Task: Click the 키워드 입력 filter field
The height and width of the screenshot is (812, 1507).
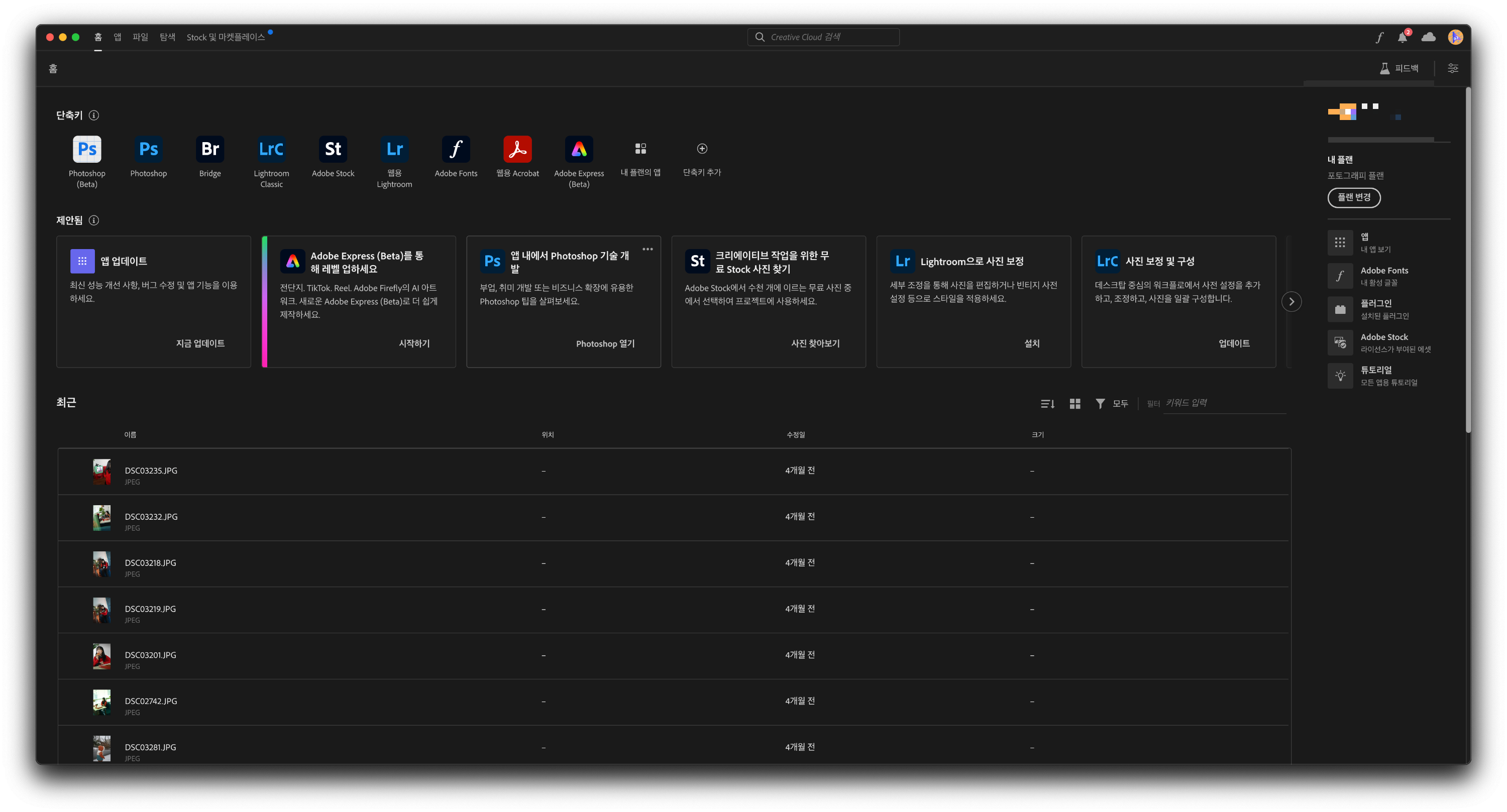Action: click(1225, 403)
